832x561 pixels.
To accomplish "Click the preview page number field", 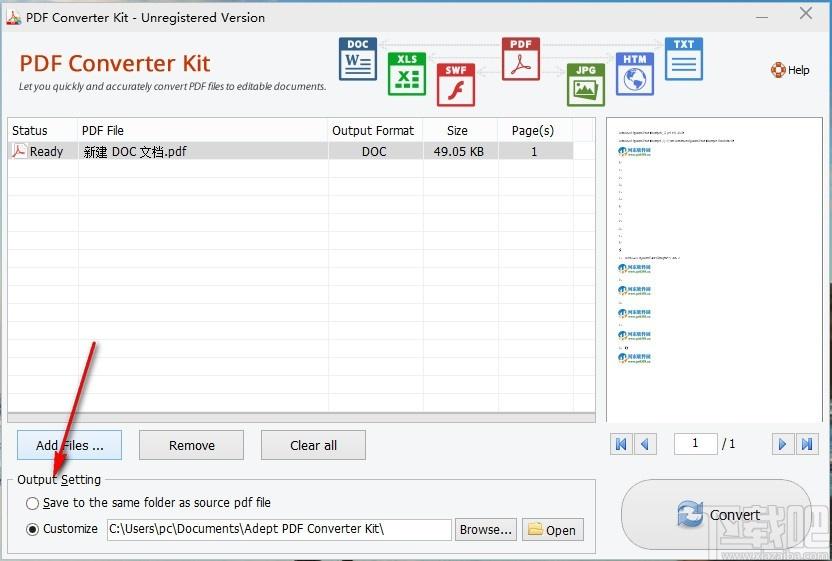I will [696, 444].
